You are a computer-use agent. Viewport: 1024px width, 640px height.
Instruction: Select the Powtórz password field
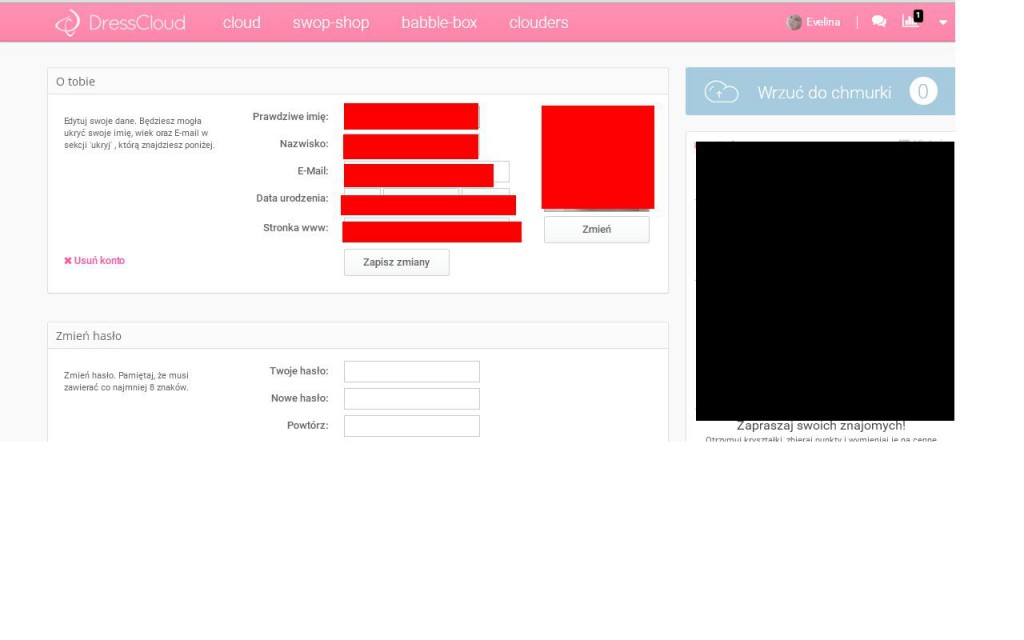click(411, 426)
